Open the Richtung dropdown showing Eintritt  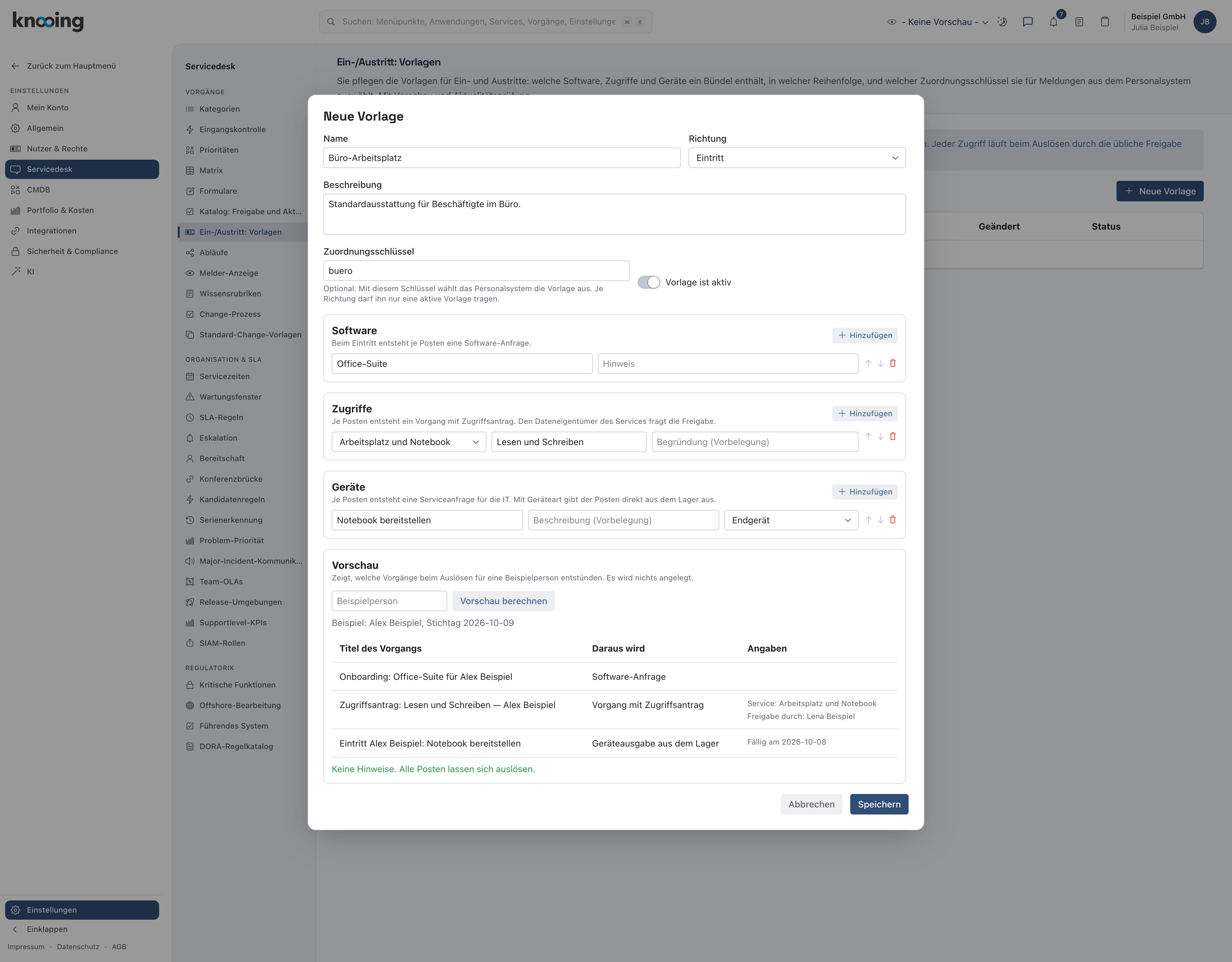797,158
